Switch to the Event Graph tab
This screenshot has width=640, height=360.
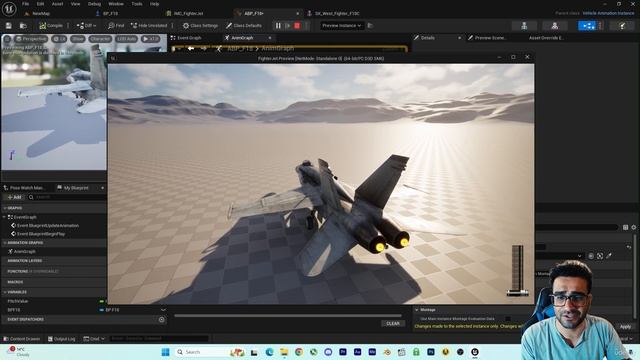(x=189, y=38)
